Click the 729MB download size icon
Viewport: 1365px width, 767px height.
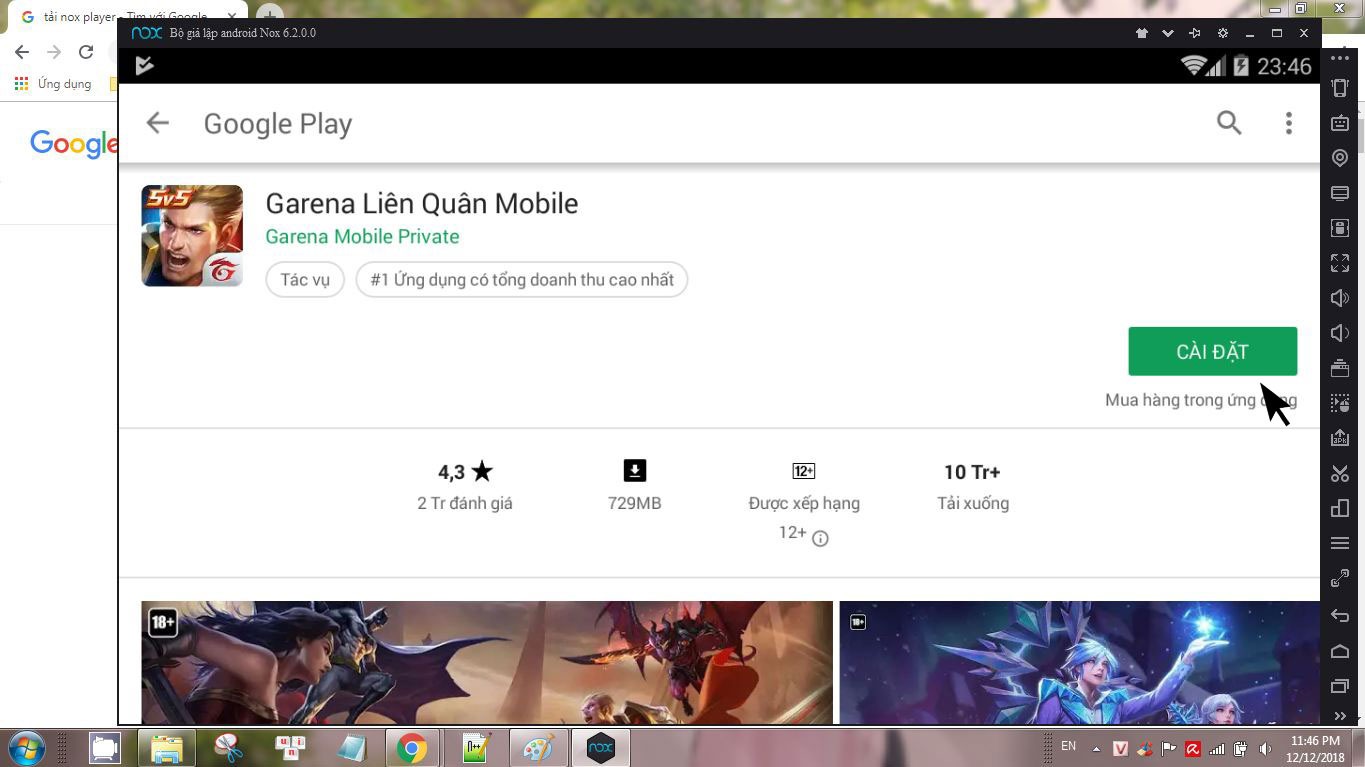pos(635,471)
